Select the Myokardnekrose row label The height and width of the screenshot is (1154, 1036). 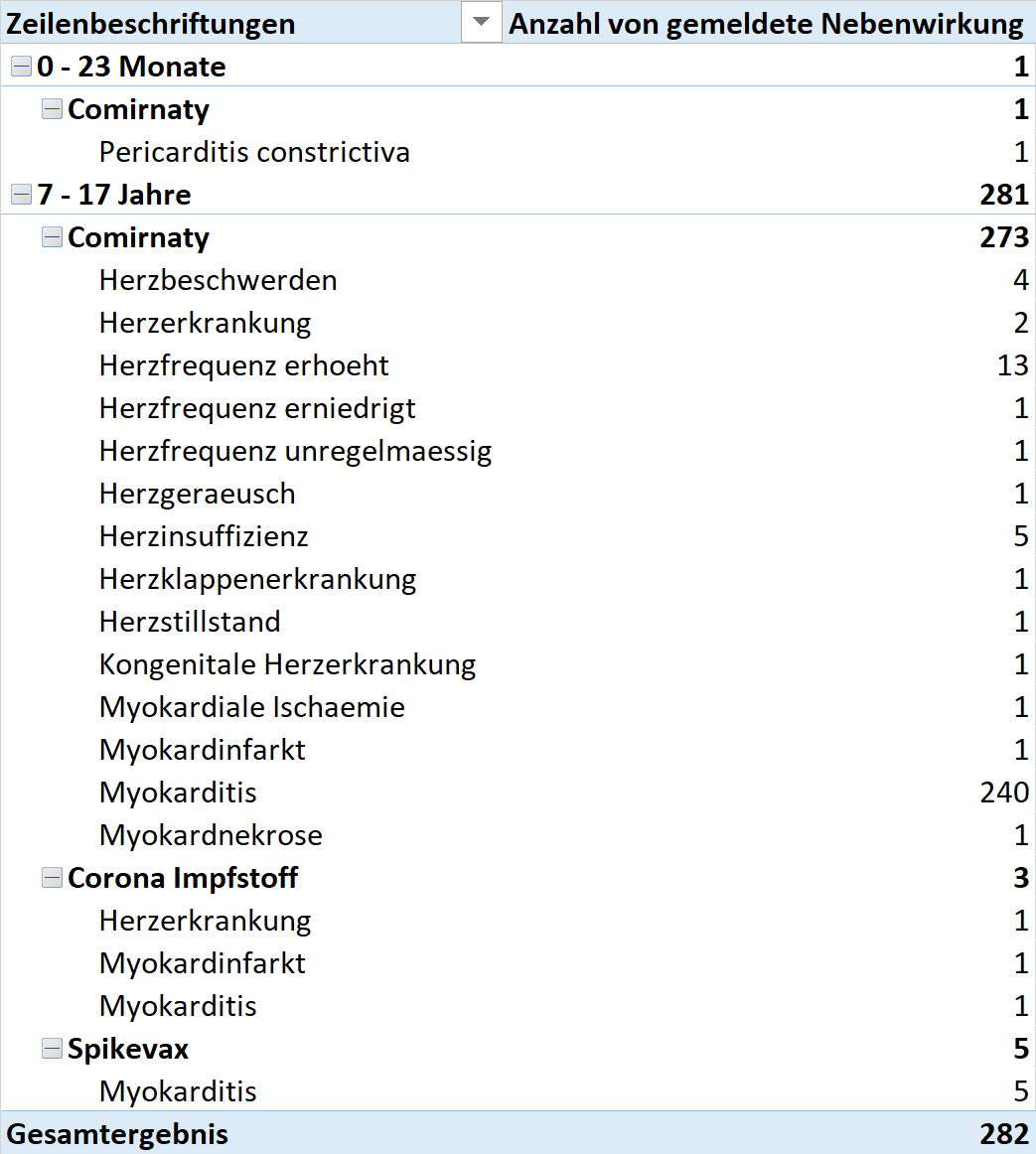[x=211, y=834]
